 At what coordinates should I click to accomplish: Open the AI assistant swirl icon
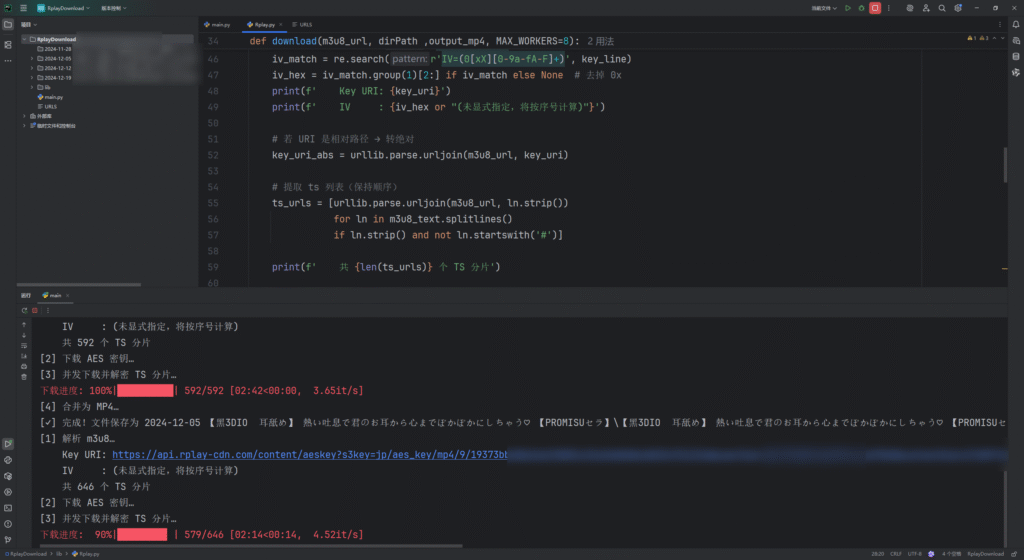910,8
